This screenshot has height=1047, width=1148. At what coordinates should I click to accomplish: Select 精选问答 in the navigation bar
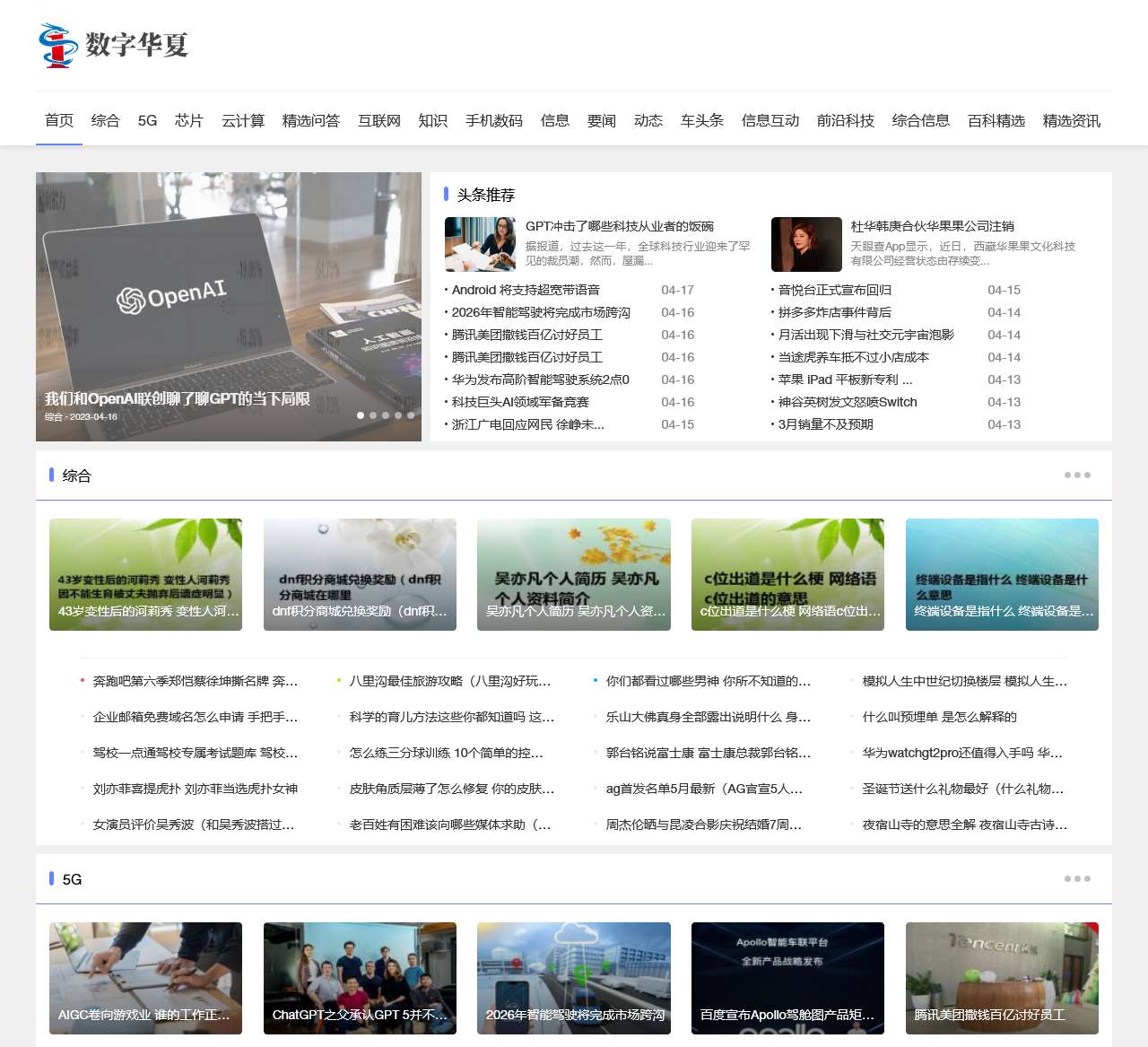pyautogui.click(x=311, y=120)
